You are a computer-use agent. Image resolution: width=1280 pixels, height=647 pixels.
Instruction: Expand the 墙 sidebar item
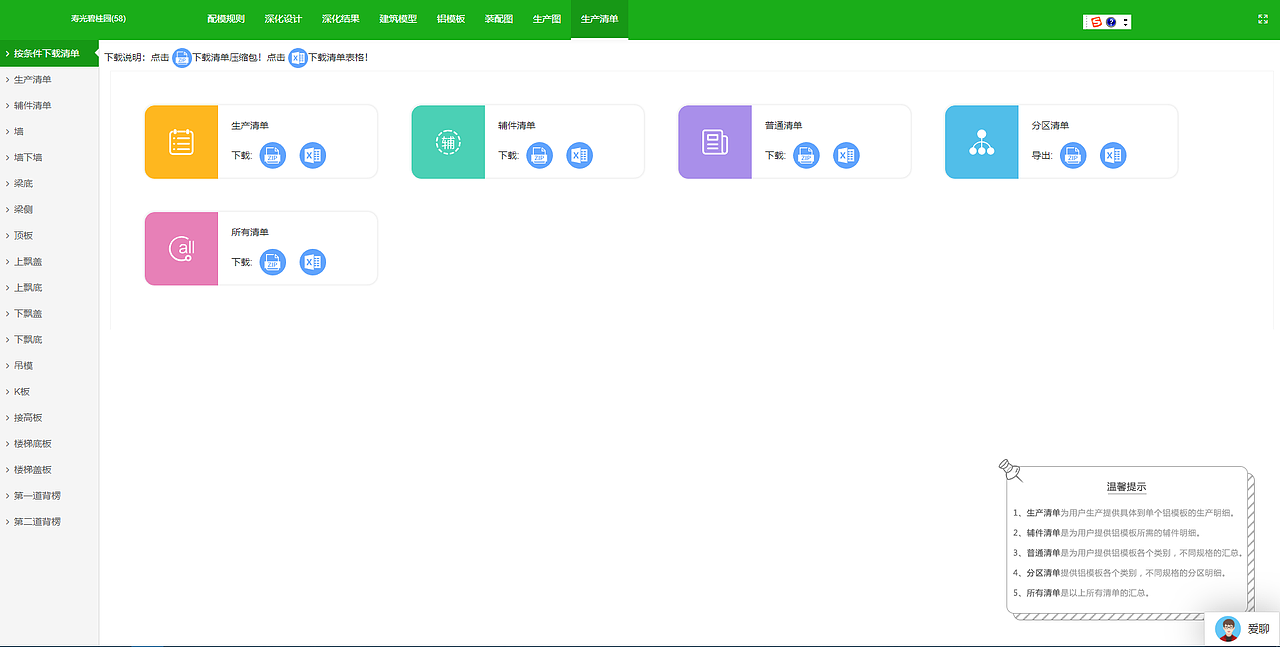49,132
